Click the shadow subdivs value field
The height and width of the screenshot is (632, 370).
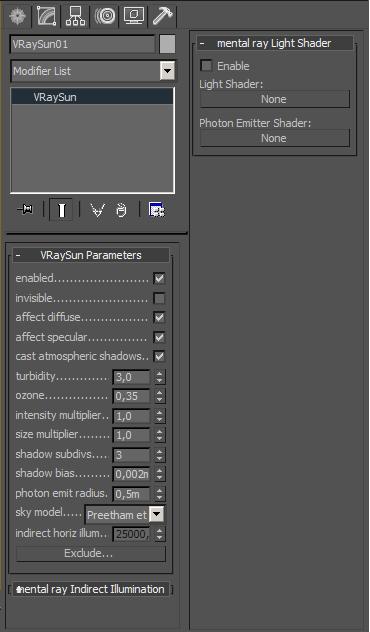[x=131, y=455]
